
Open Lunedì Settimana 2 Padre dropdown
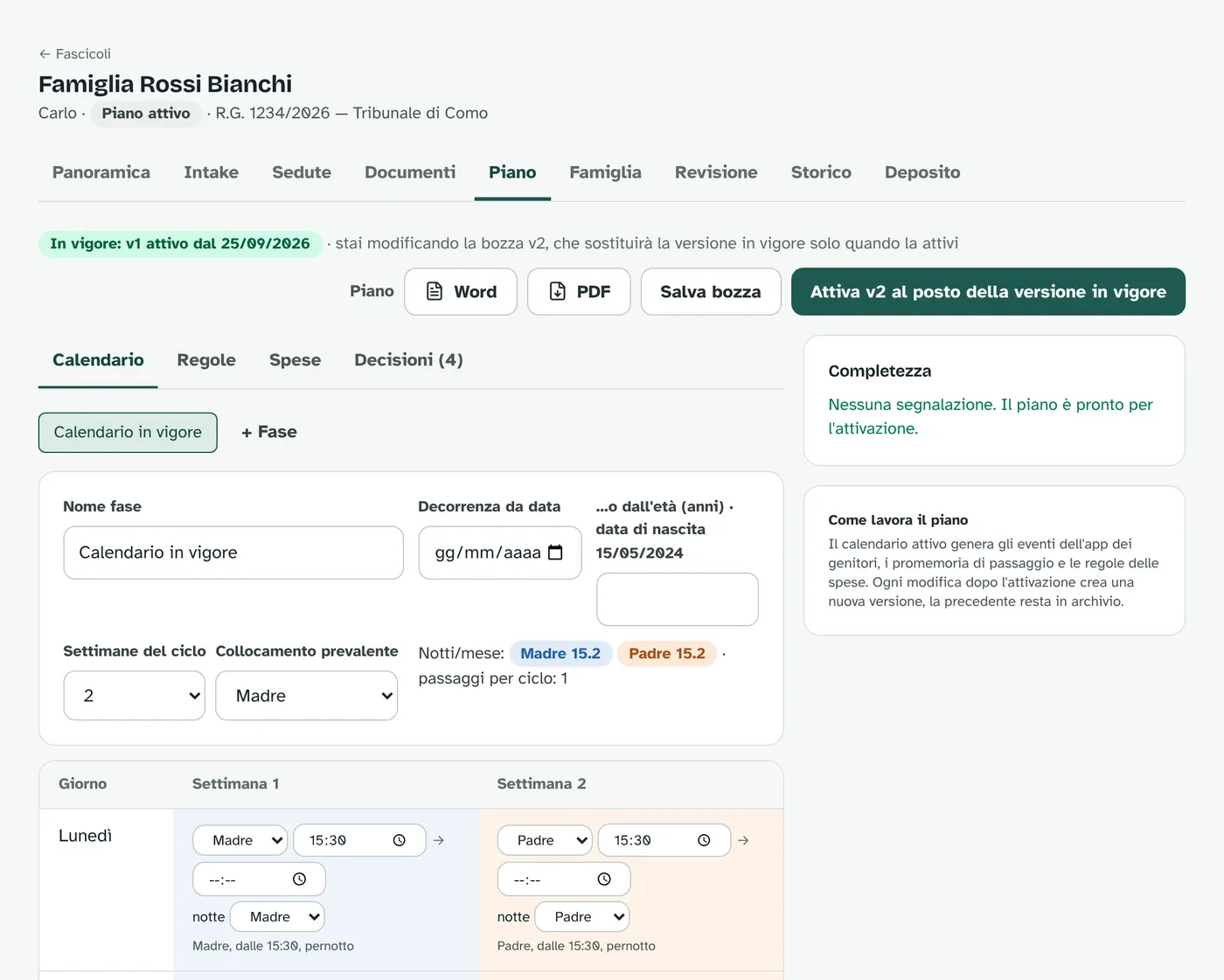pyautogui.click(x=545, y=840)
